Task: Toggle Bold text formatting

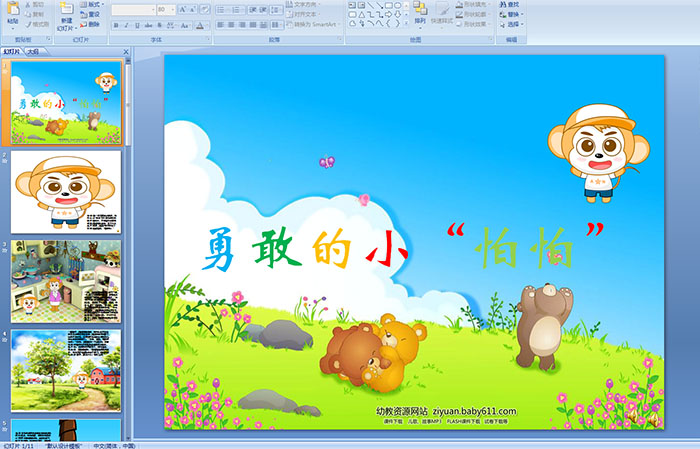Action: [x=114, y=24]
